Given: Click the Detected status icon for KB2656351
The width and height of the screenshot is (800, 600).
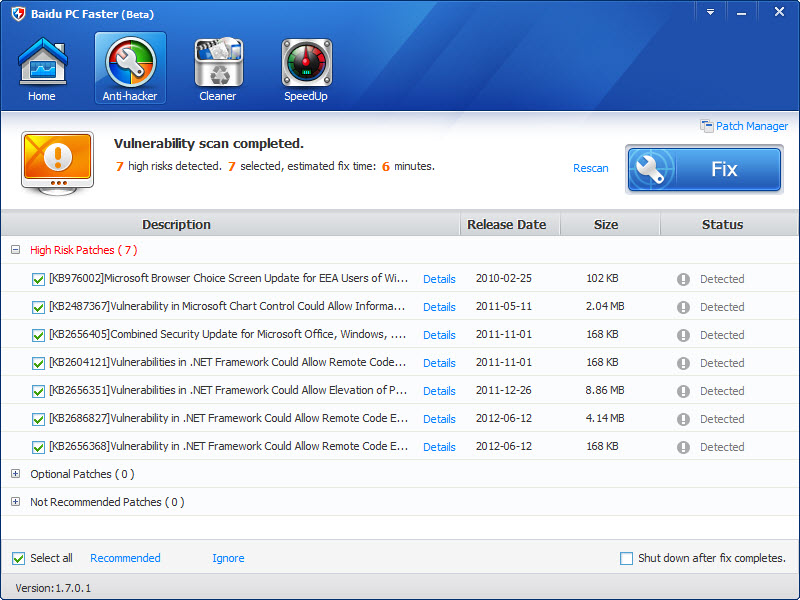Looking at the screenshot, I should click(683, 391).
